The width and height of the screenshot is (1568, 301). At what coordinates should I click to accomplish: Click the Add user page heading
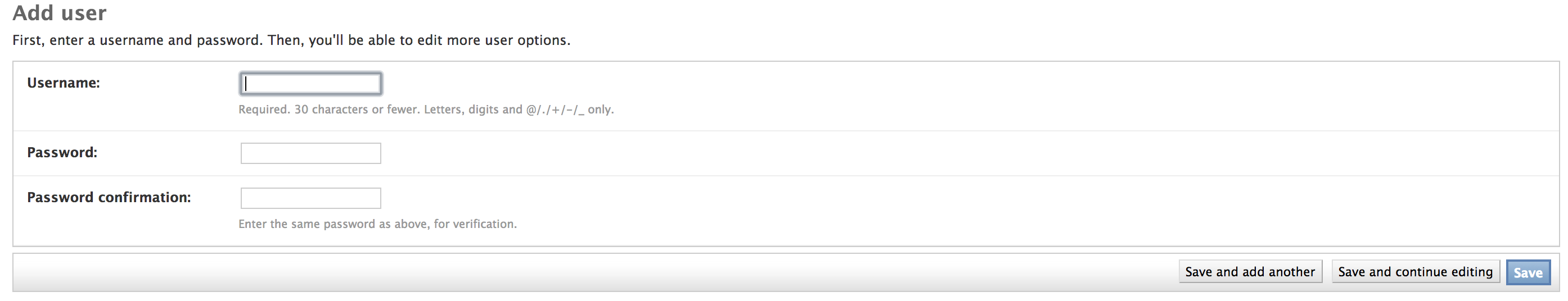60,13
